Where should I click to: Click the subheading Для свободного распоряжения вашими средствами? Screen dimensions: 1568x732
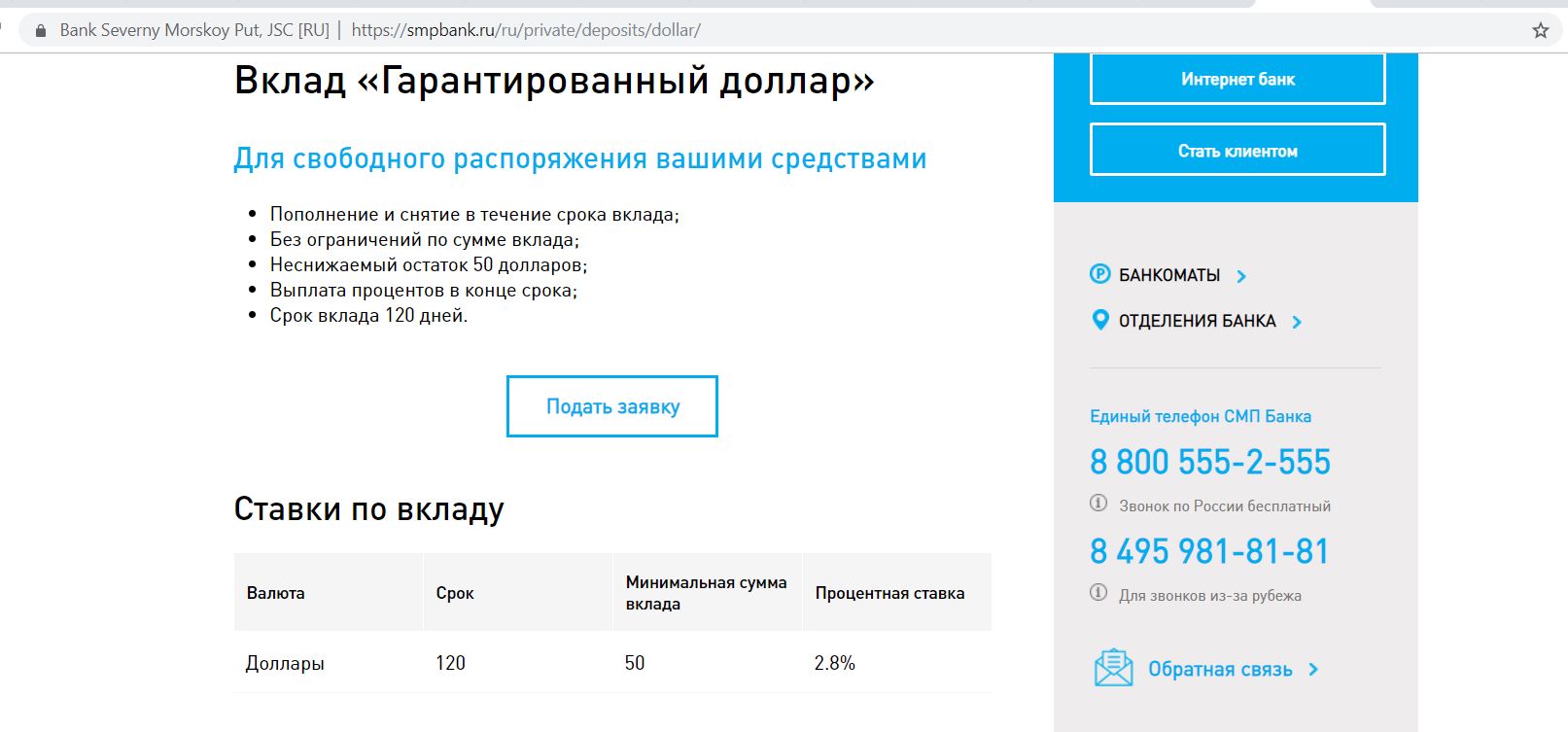point(580,158)
